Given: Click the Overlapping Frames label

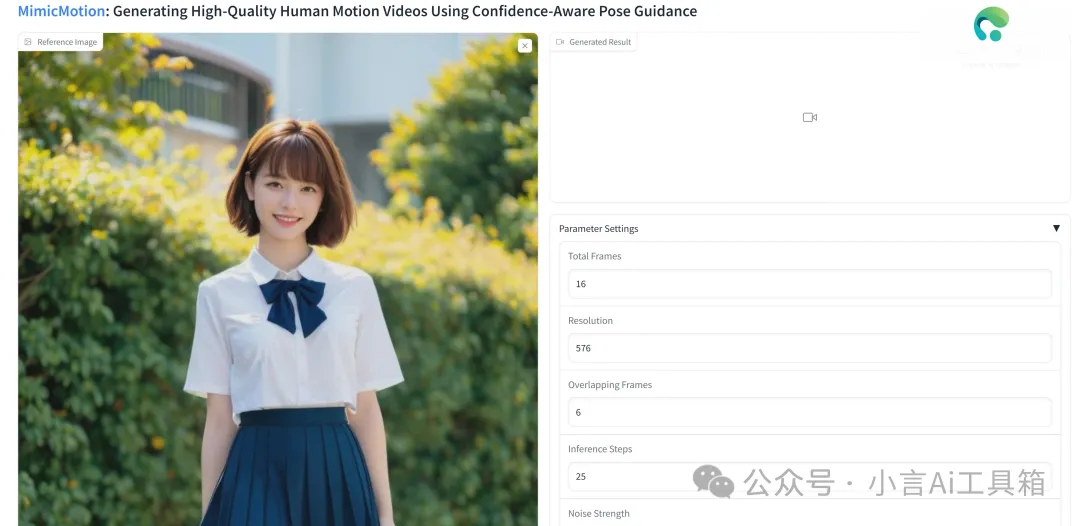Looking at the screenshot, I should 610,385.
